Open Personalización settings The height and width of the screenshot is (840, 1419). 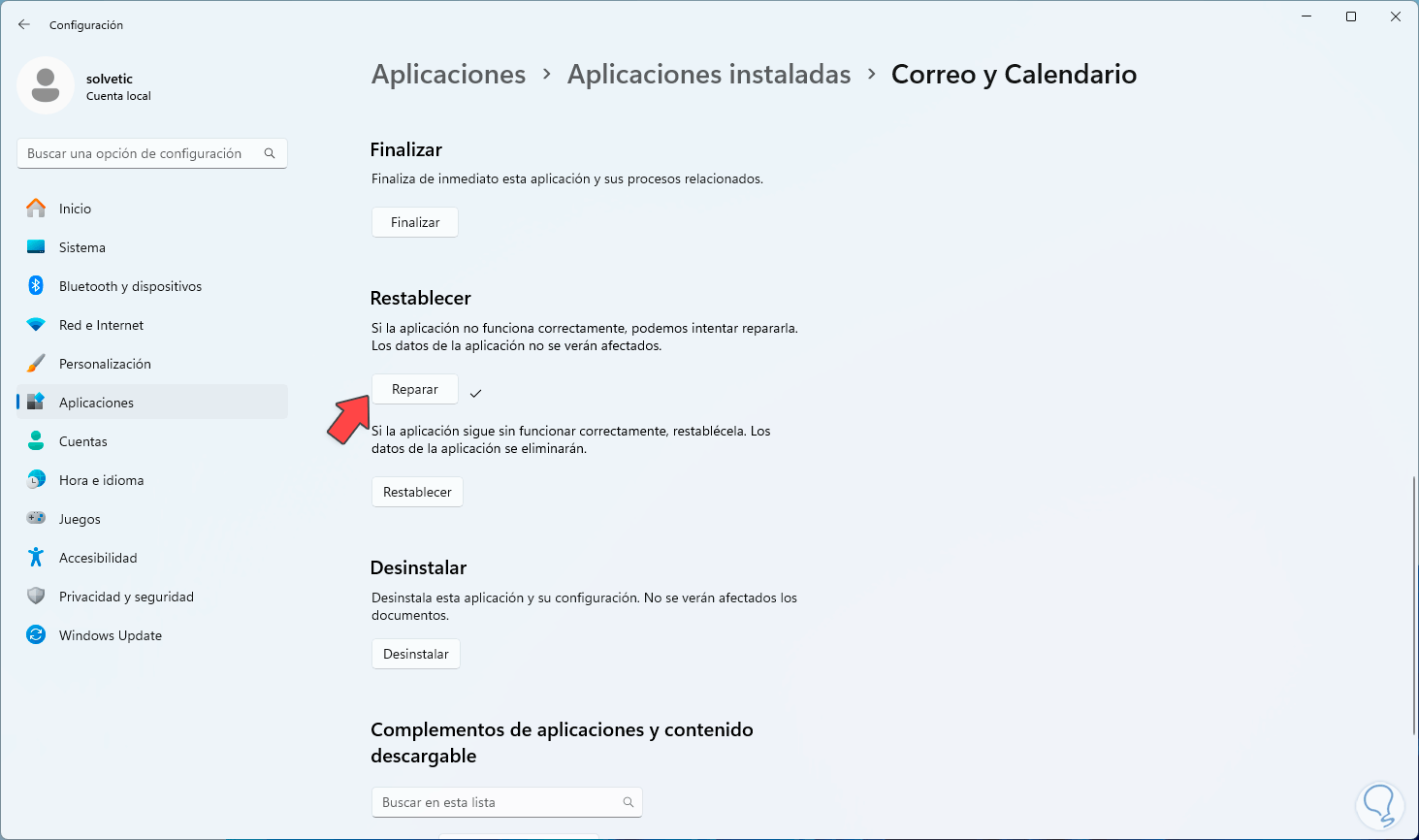click(152, 364)
